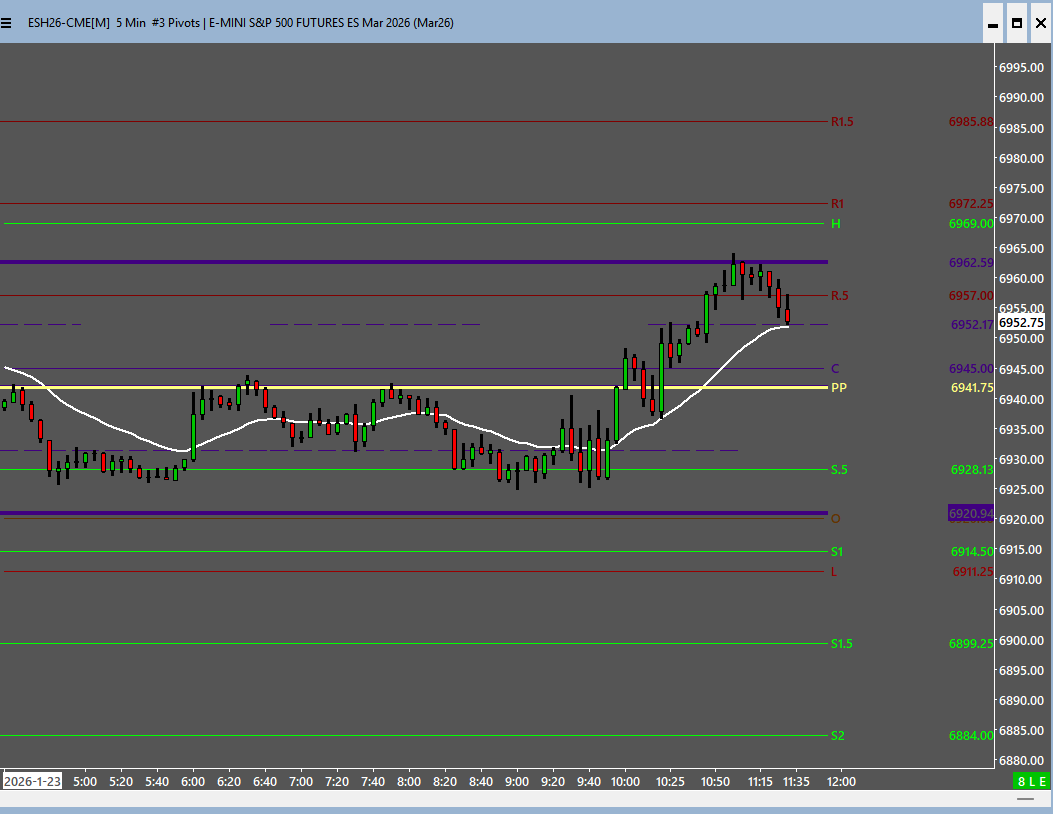Open the hamburger menu in the title bar
The image size is (1053, 814).
click(7, 22)
